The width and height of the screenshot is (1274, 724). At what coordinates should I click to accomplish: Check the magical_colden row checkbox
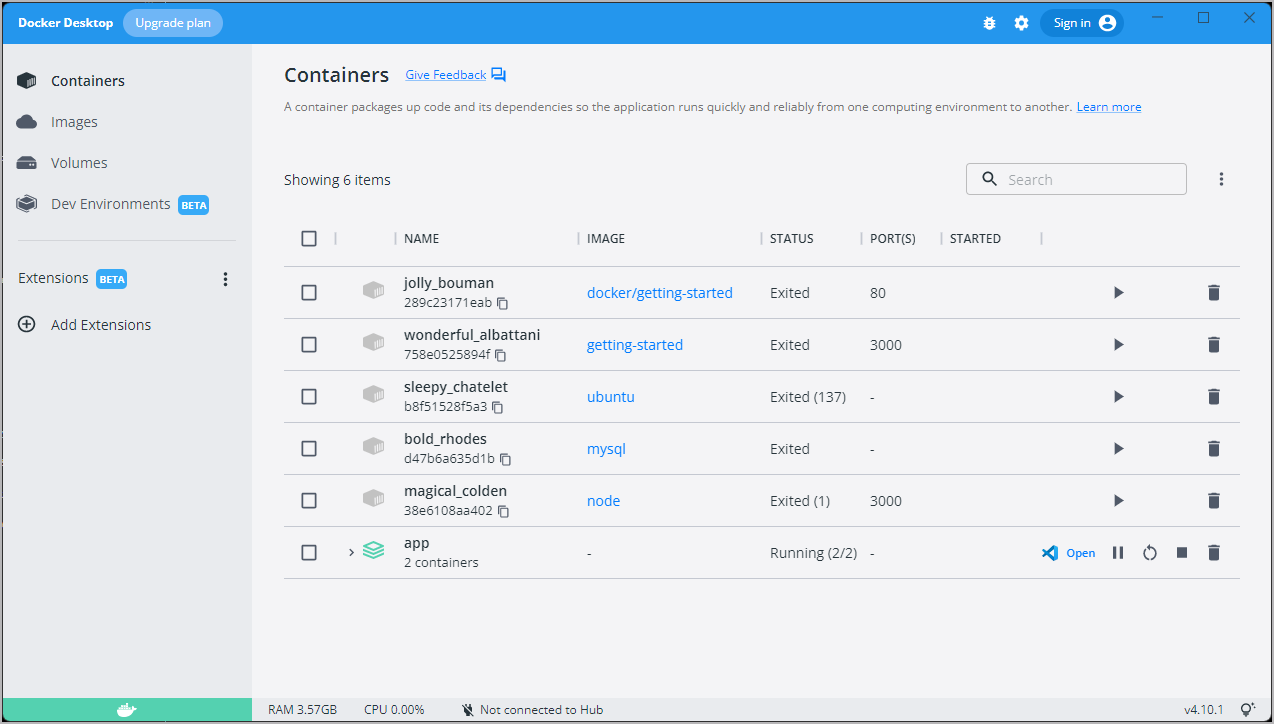pos(309,501)
